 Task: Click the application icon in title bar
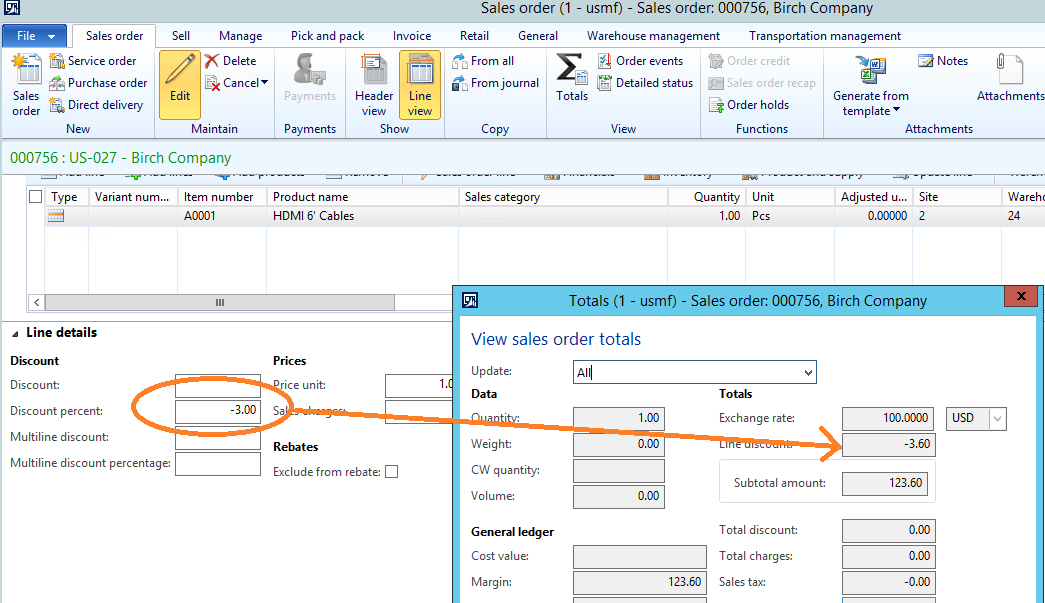tap(11, 8)
